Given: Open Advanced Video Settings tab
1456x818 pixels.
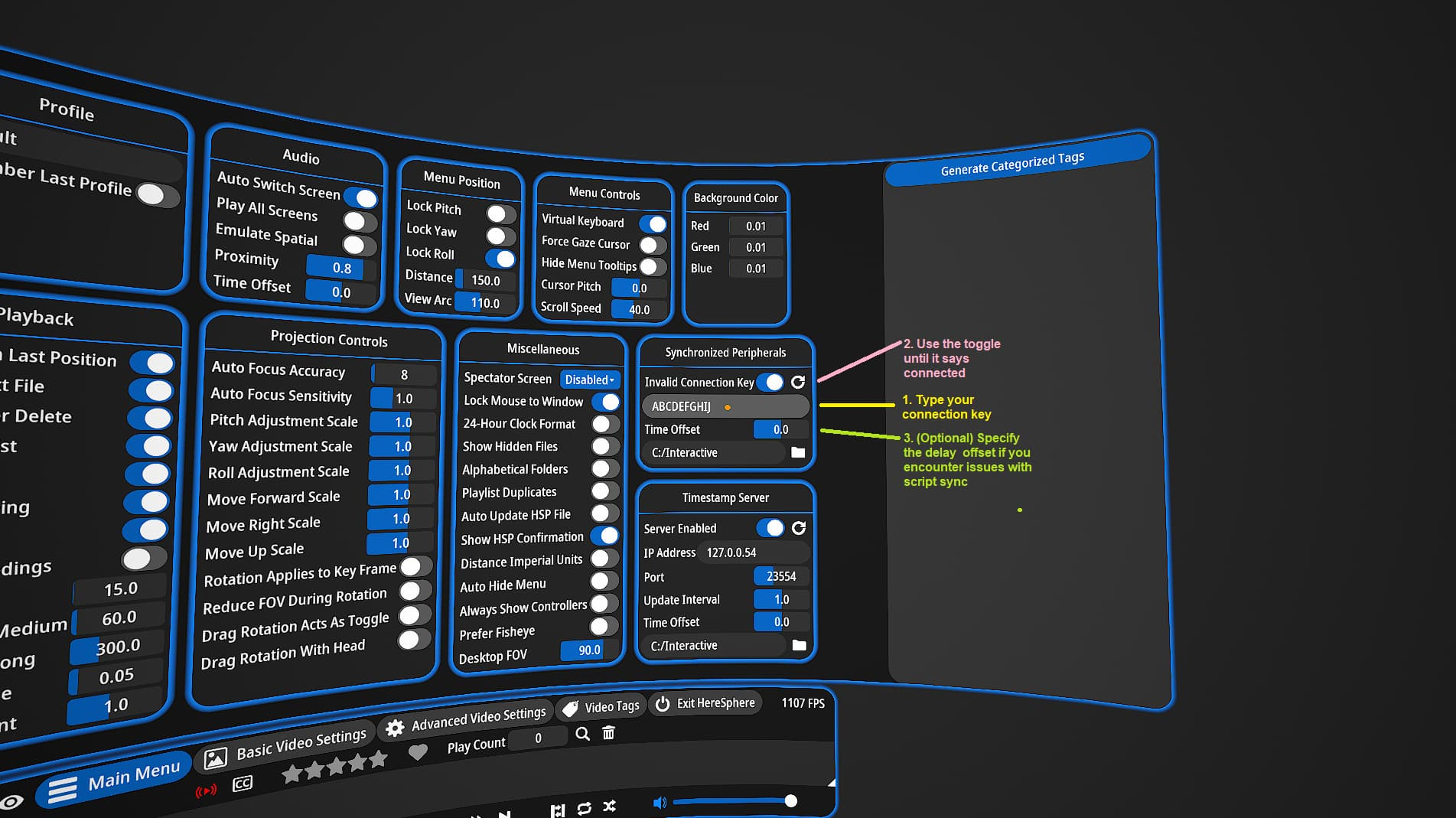Looking at the screenshot, I should pyautogui.click(x=467, y=721).
